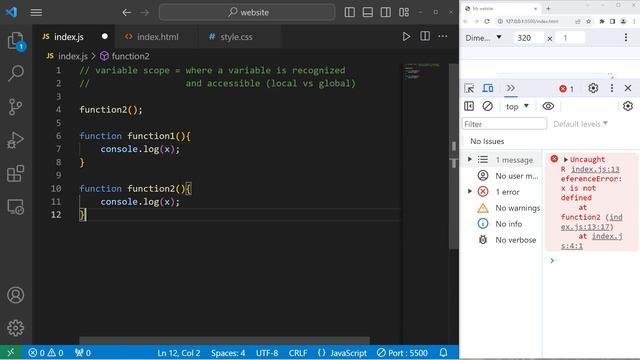The image size is (640, 360).
Task: Open the remote window status button
Action: 11,353
